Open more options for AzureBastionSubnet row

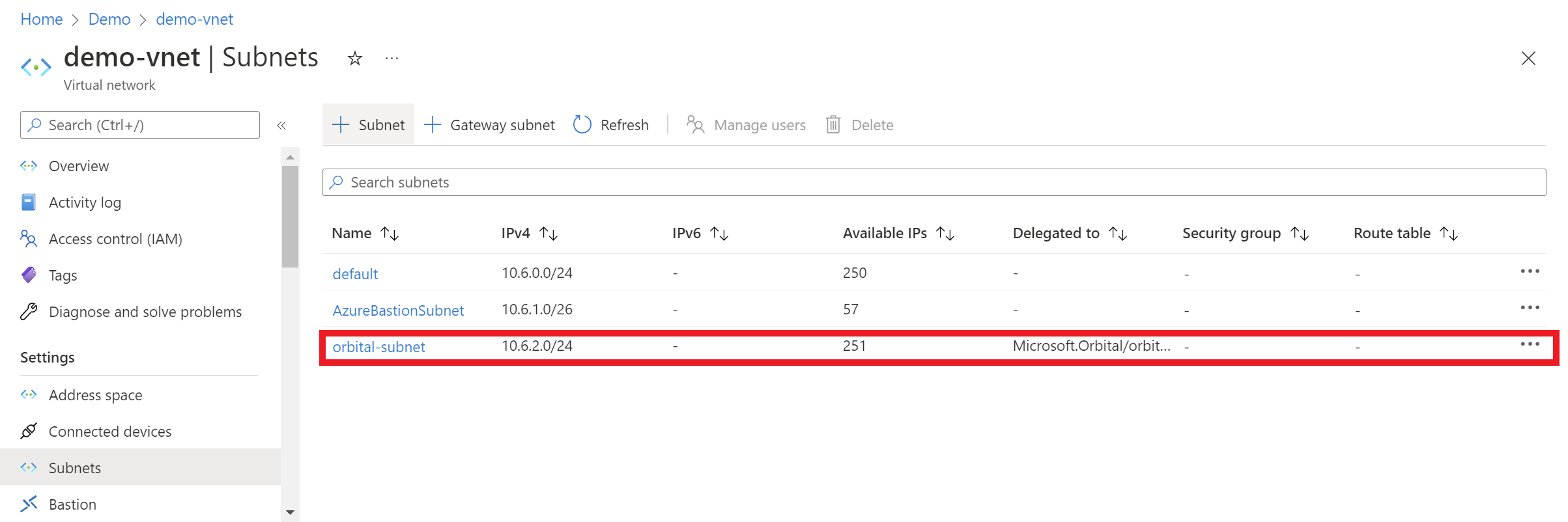(1530, 308)
